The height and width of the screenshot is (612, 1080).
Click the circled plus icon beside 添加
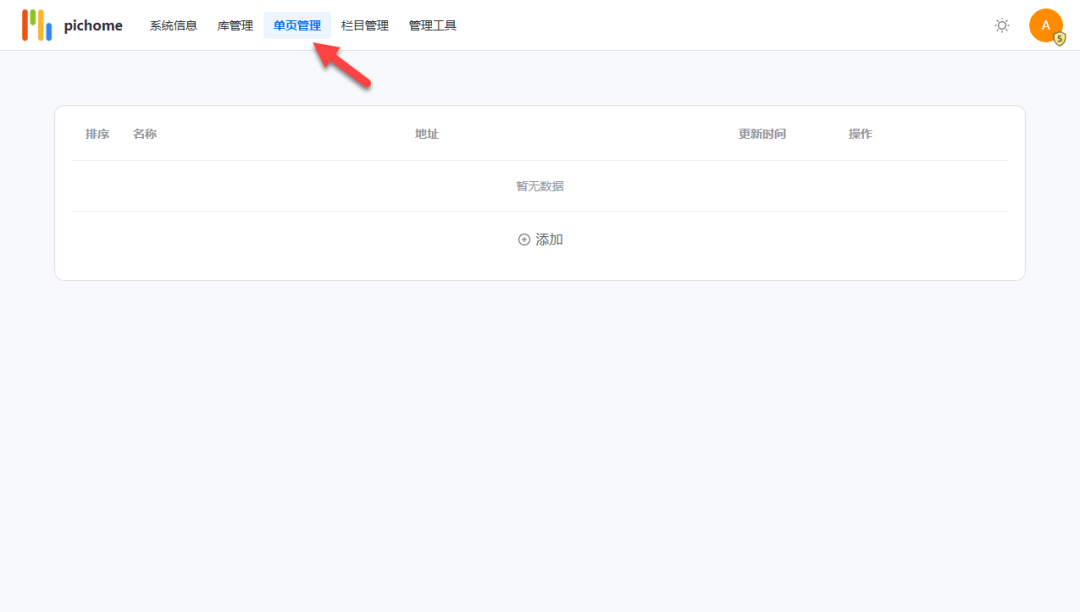pos(523,239)
